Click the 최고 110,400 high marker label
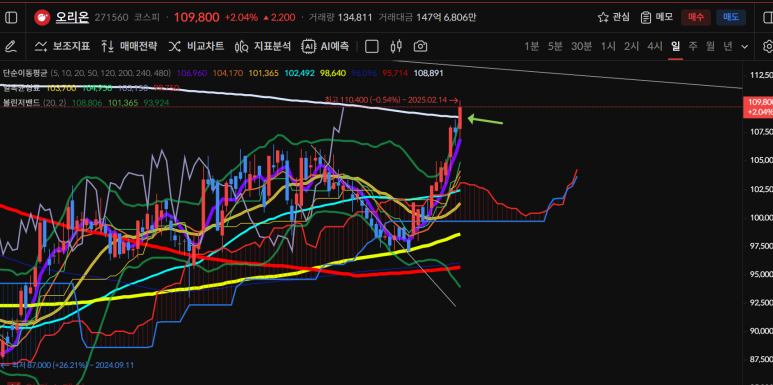The height and width of the screenshot is (385, 773). coord(392,100)
